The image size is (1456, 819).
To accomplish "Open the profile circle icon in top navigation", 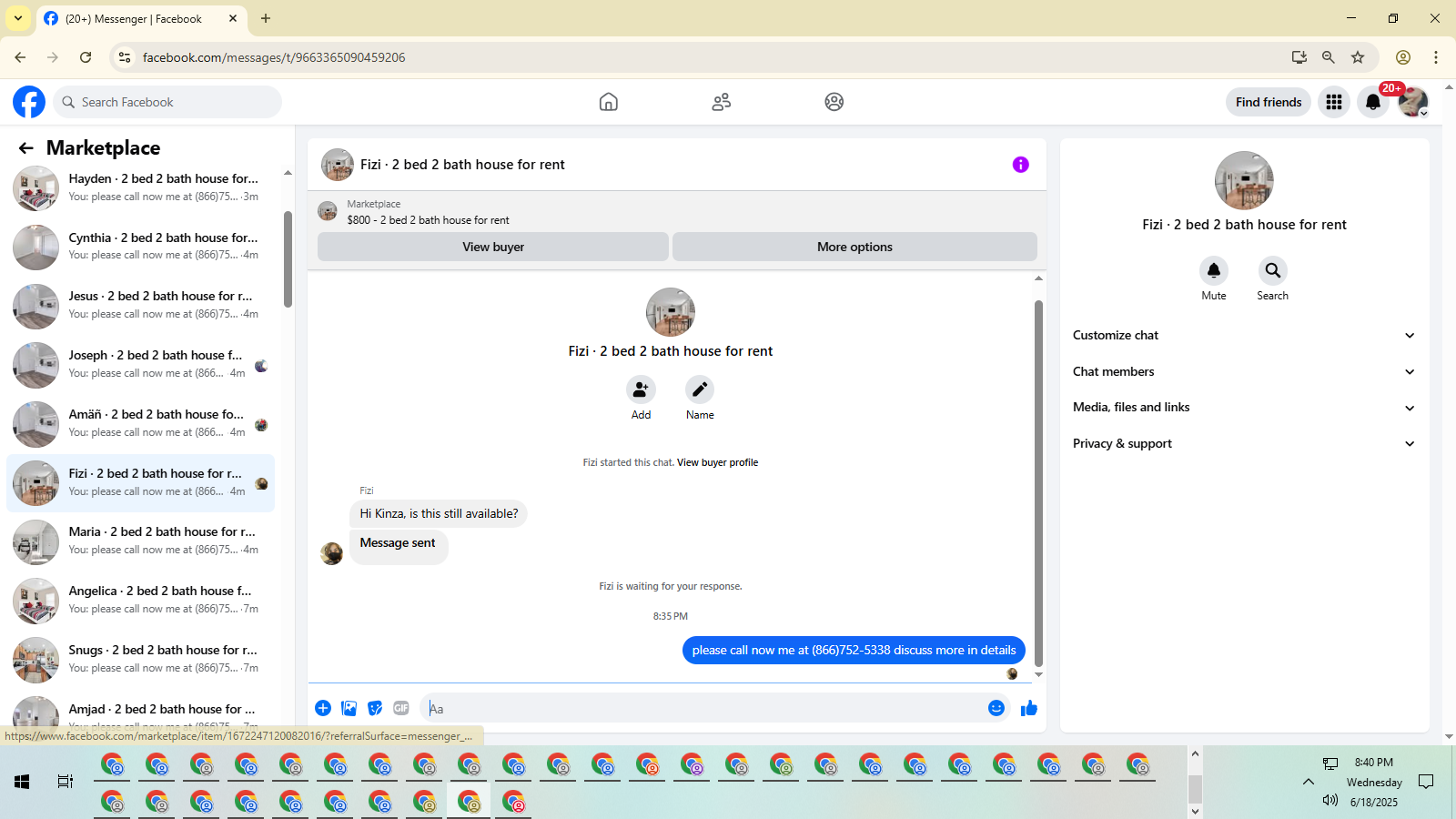I will [x=834, y=102].
